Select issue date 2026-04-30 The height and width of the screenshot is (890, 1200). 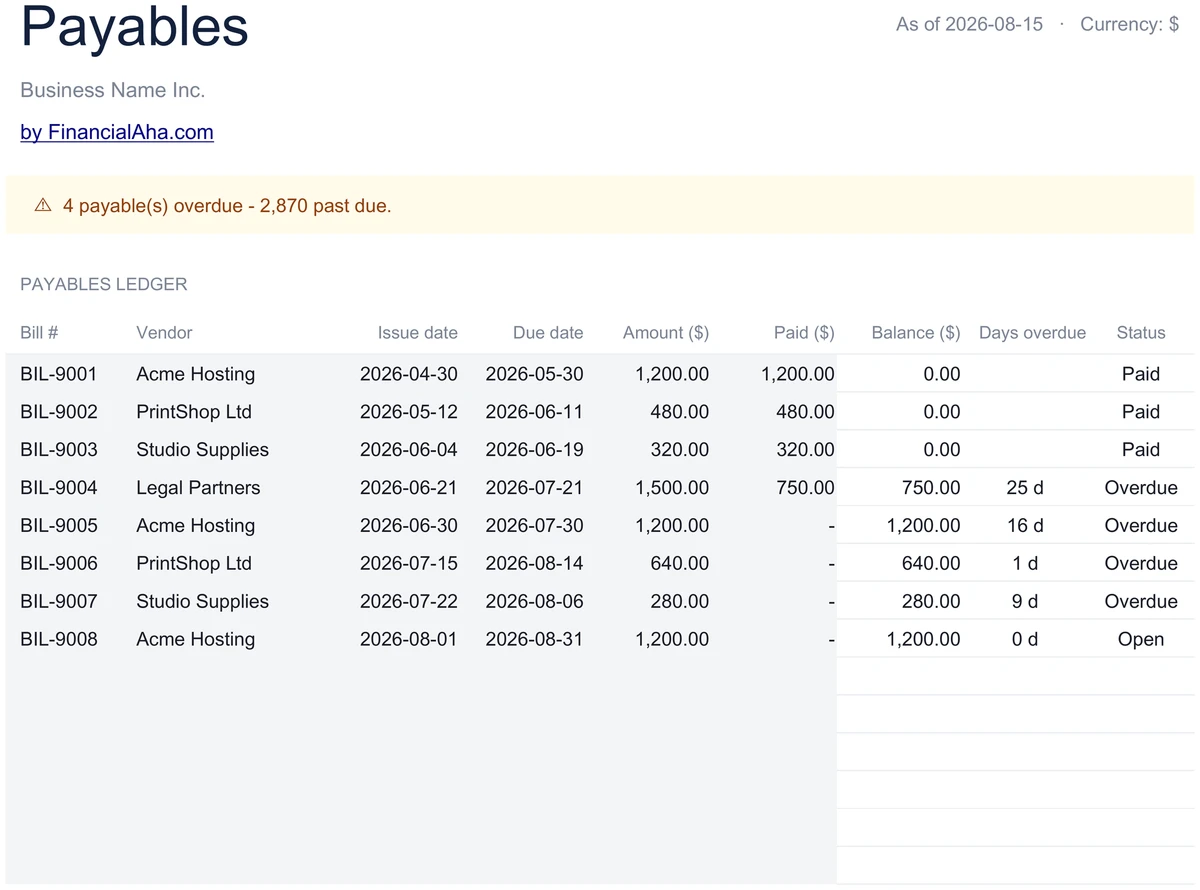point(409,374)
